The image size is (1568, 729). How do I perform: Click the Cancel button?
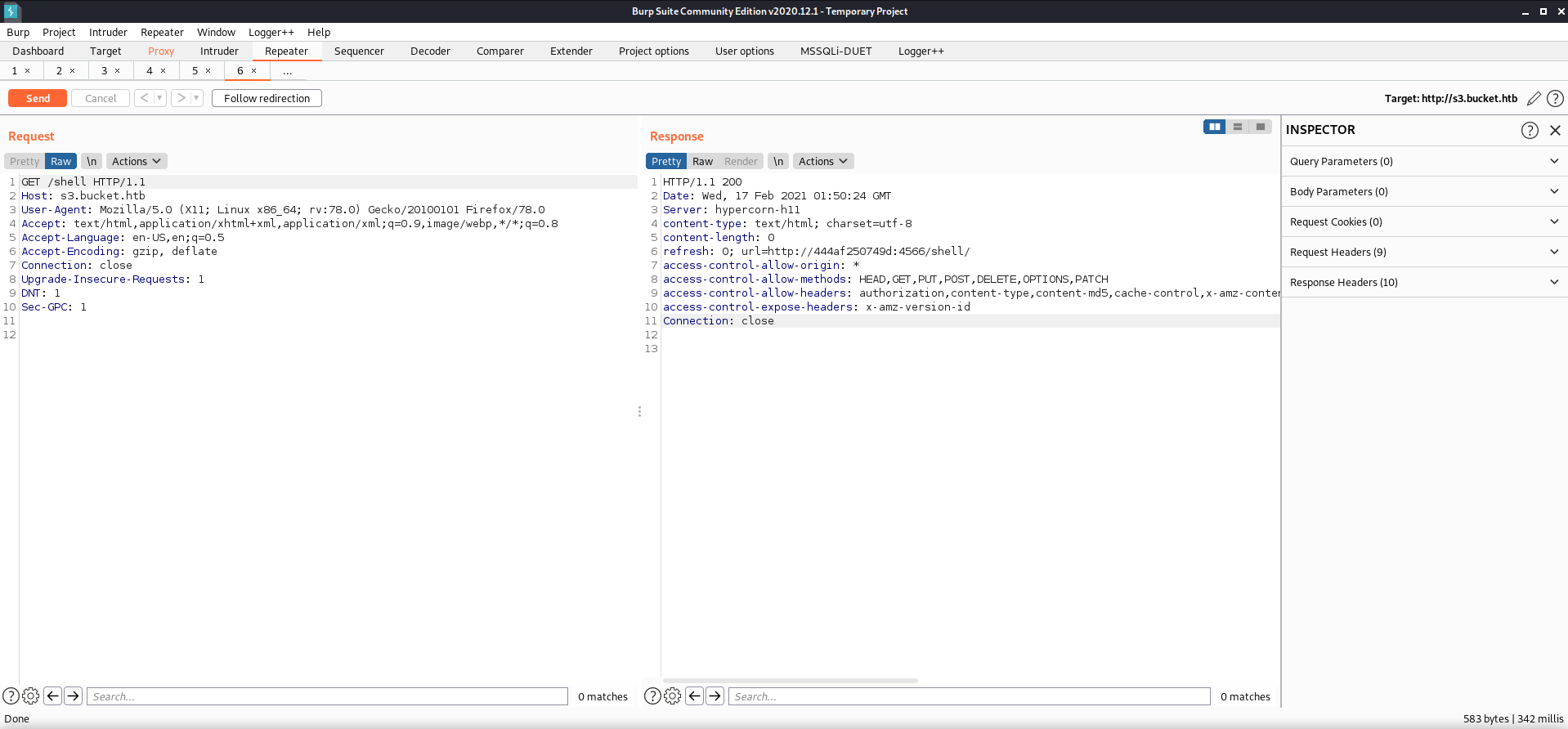point(101,98)
